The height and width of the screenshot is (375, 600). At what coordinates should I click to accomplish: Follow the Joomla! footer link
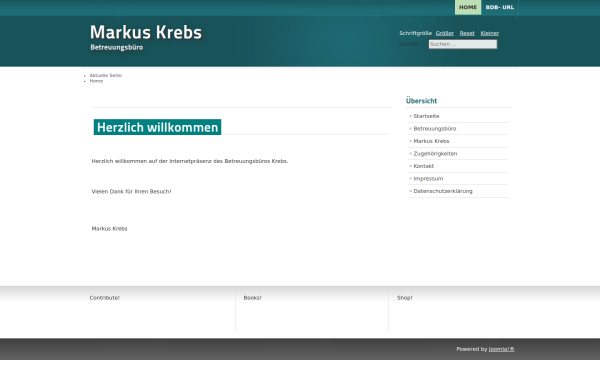point(501,349)
